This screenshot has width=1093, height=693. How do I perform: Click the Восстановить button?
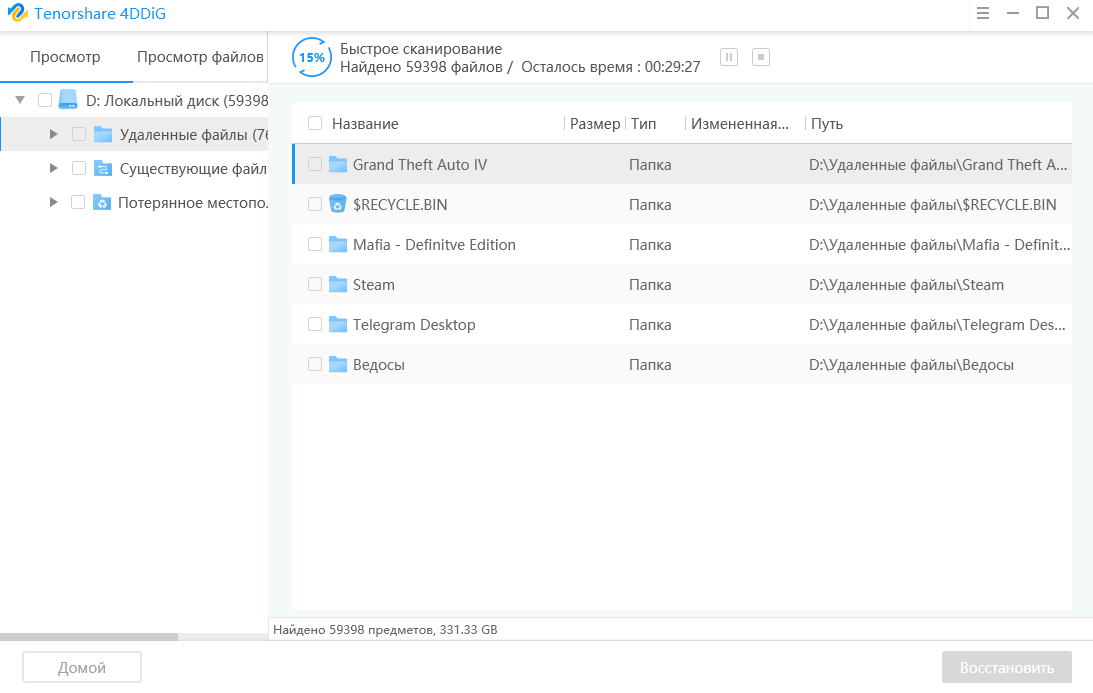click(x=1007, y=667)
